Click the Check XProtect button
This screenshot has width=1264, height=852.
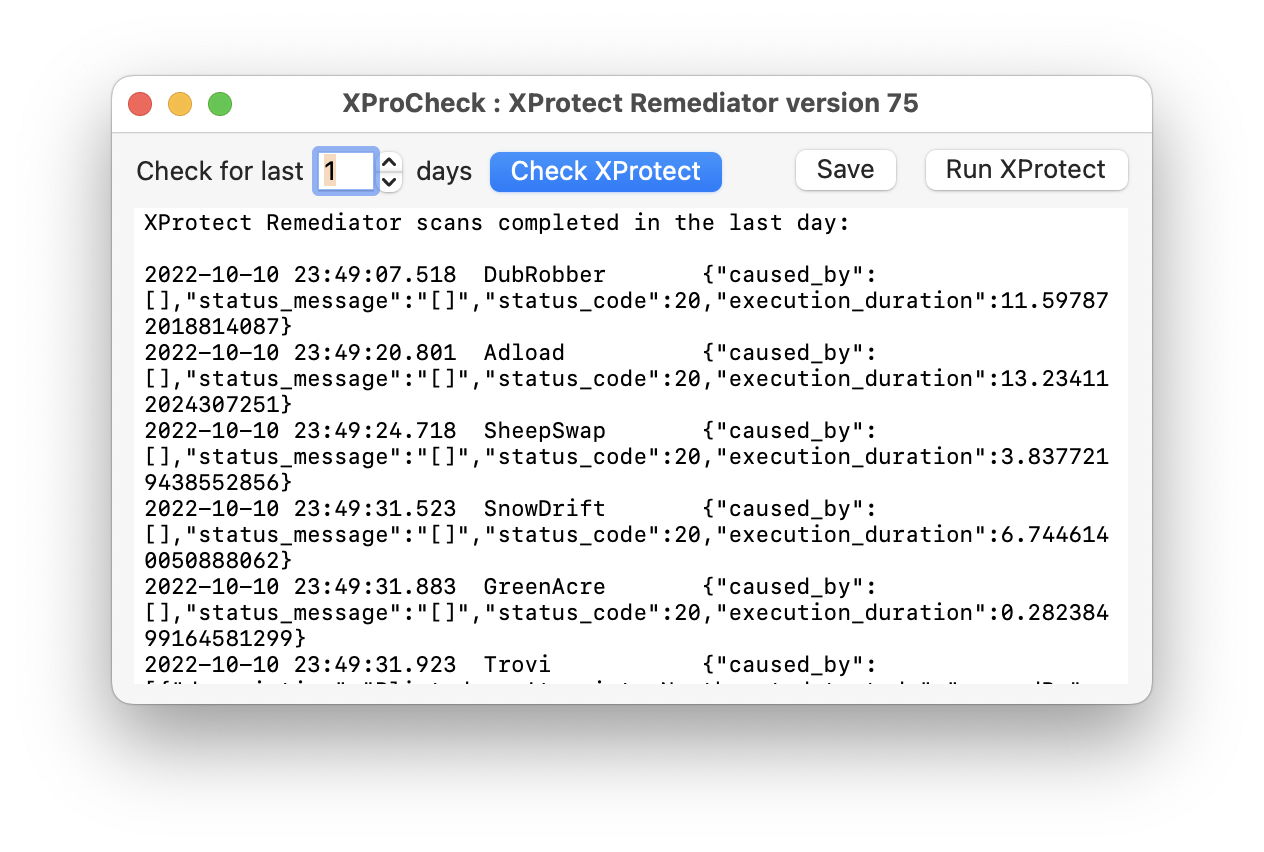coord(605,172)
